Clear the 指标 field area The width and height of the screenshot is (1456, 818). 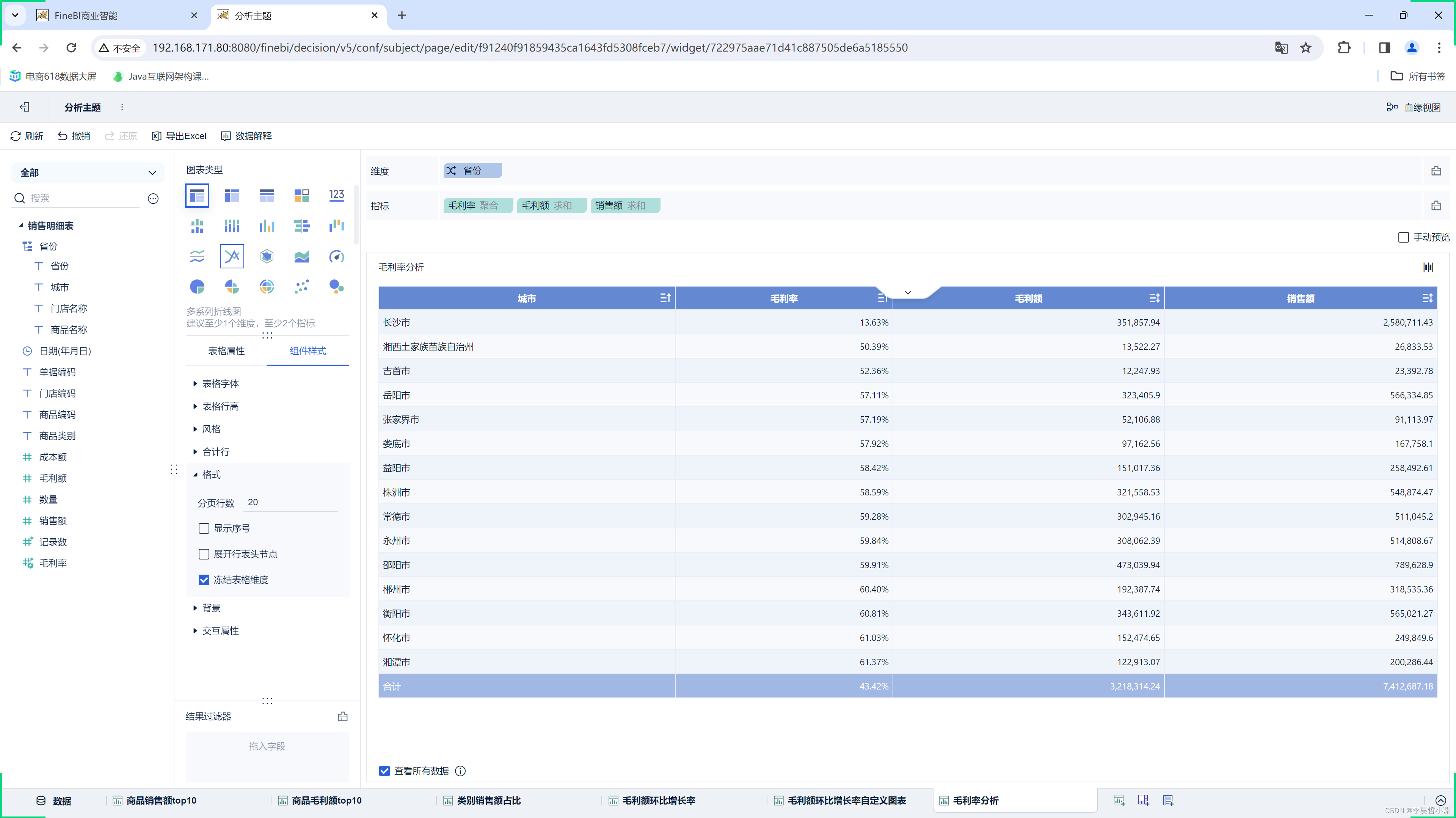(x=1436, y=205)
